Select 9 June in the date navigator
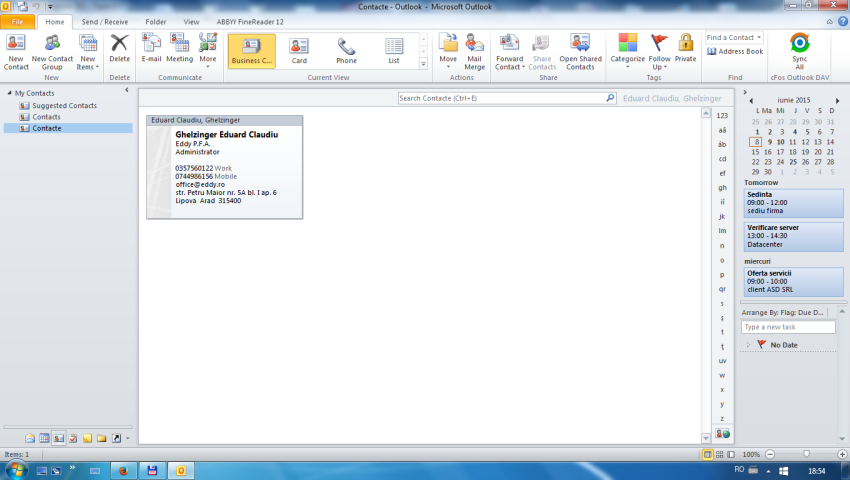 769,142
